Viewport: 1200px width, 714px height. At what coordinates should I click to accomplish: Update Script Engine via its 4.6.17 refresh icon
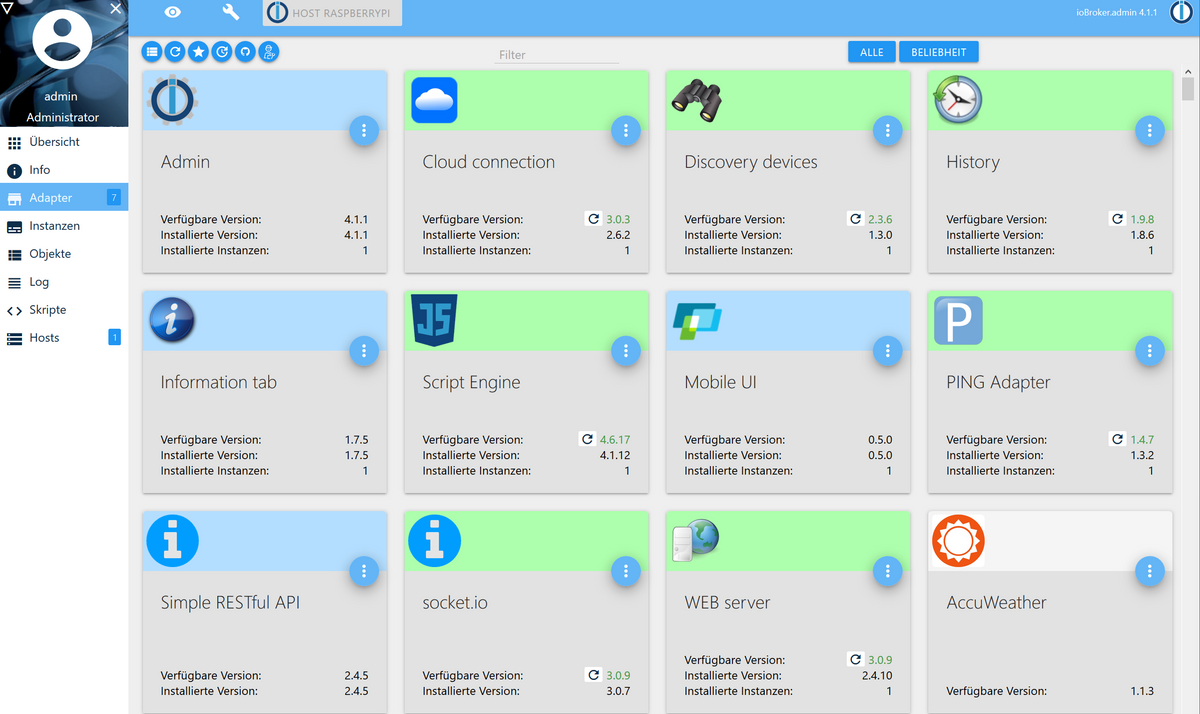(588, 439)
